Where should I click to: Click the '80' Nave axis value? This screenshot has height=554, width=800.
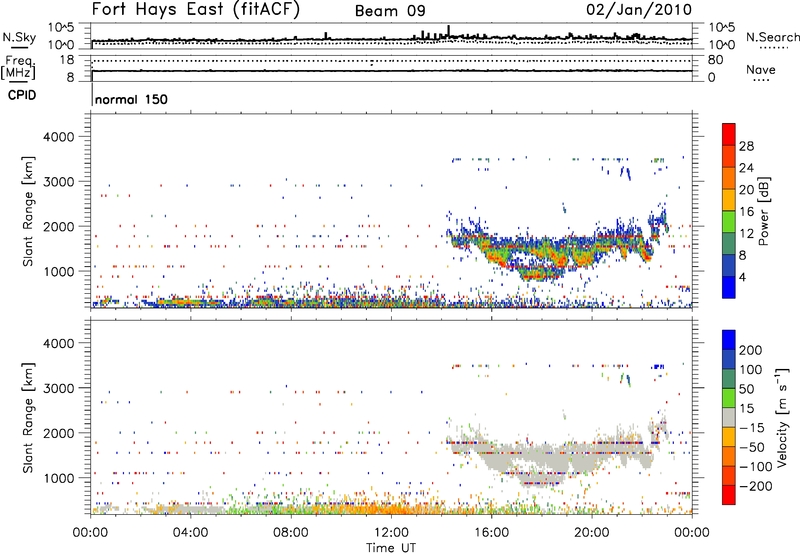716,60
